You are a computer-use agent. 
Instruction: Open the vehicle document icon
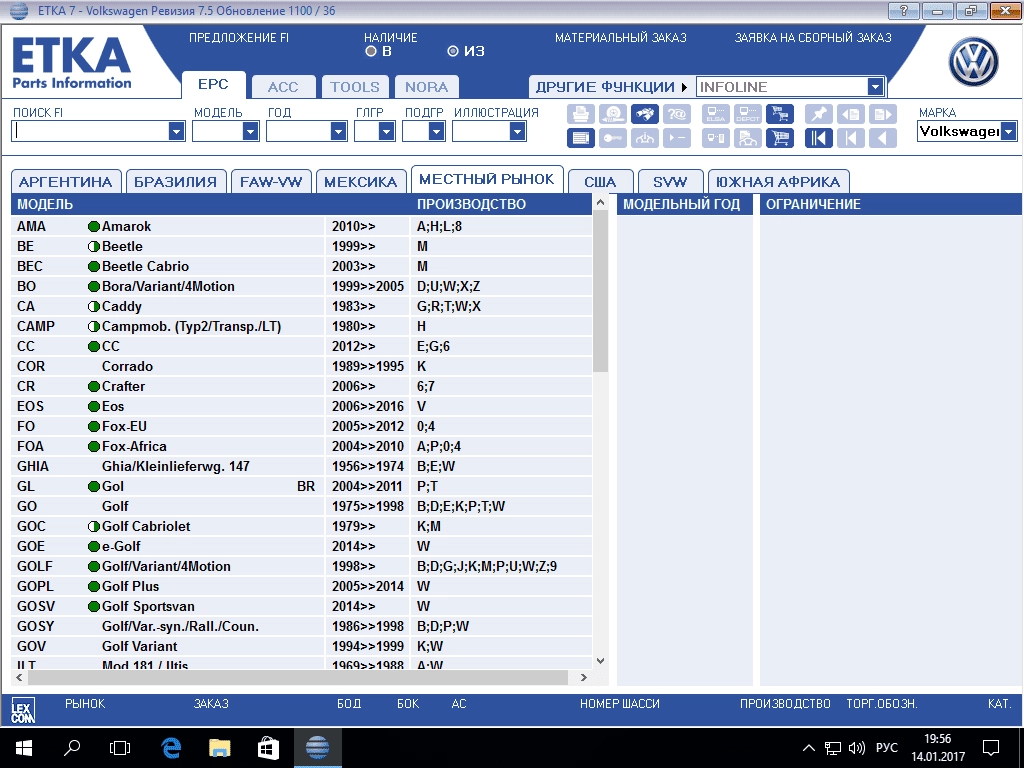tap(748, 138)
